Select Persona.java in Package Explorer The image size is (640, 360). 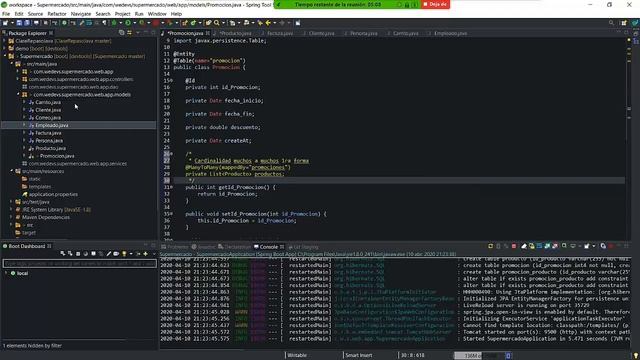click(49, 141)
